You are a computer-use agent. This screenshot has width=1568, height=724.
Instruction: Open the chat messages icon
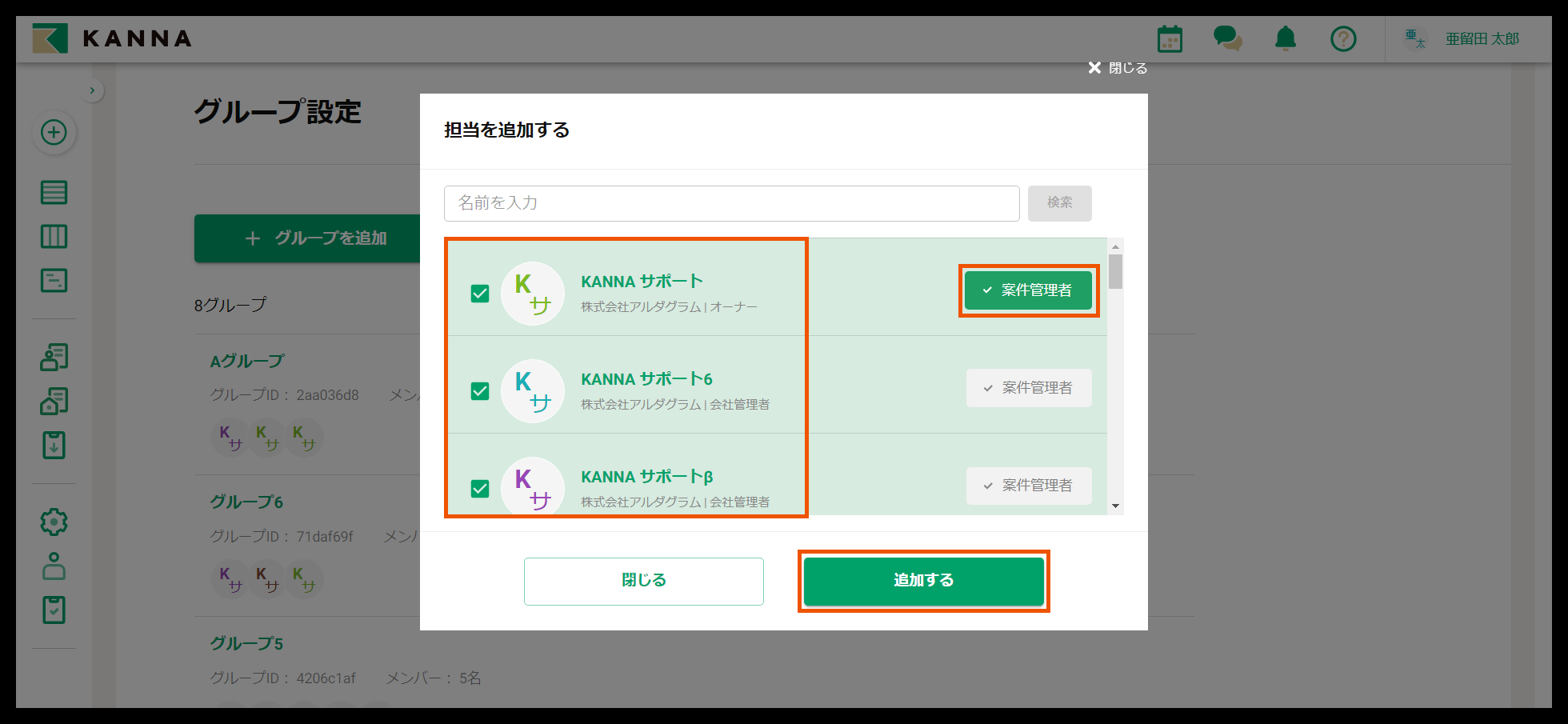pyautogui.click(x=1227, y=38)
